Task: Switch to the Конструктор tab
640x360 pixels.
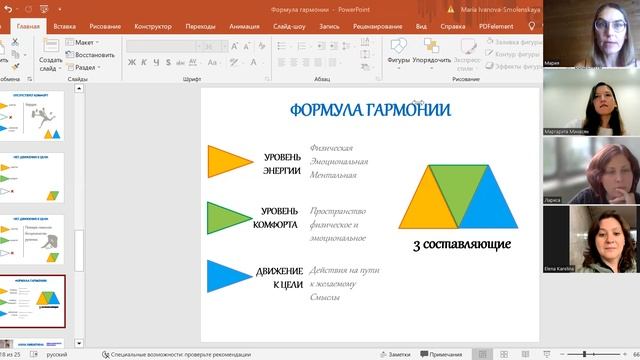Action: [153, 27]
